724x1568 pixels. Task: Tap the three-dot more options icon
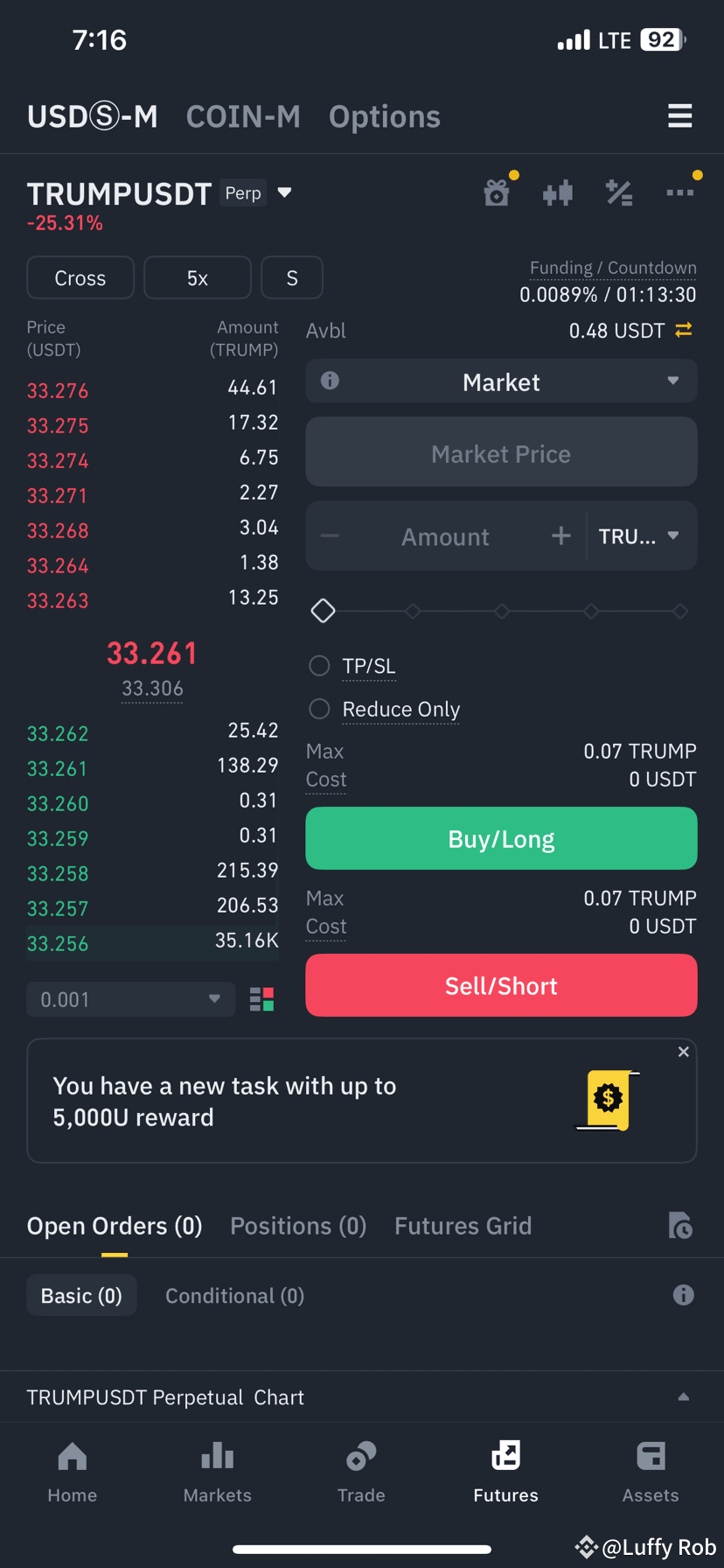click(679, 192)
